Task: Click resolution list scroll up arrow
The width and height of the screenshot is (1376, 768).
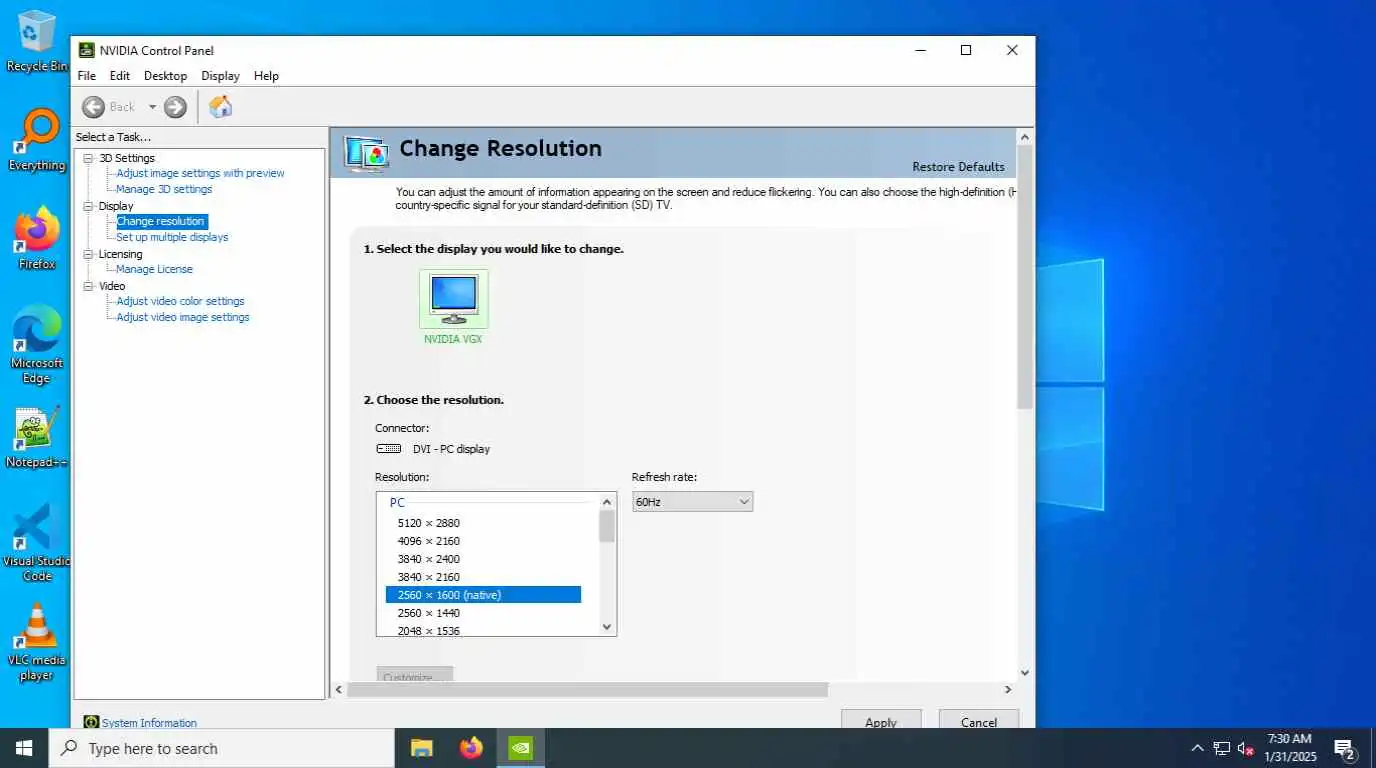Action: (x=607, y=502)
